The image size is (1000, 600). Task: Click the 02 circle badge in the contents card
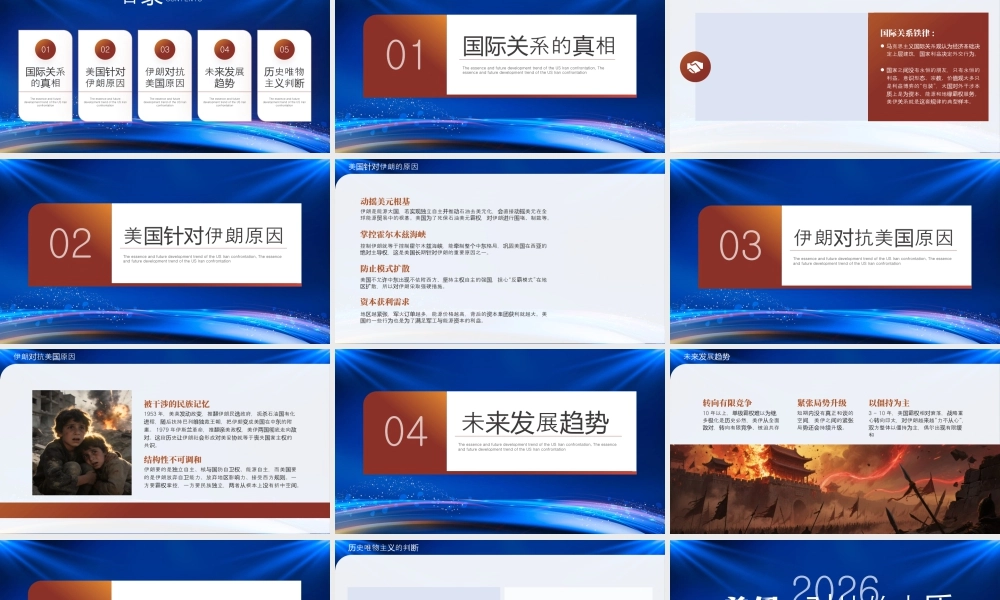(x=105, y=49)
